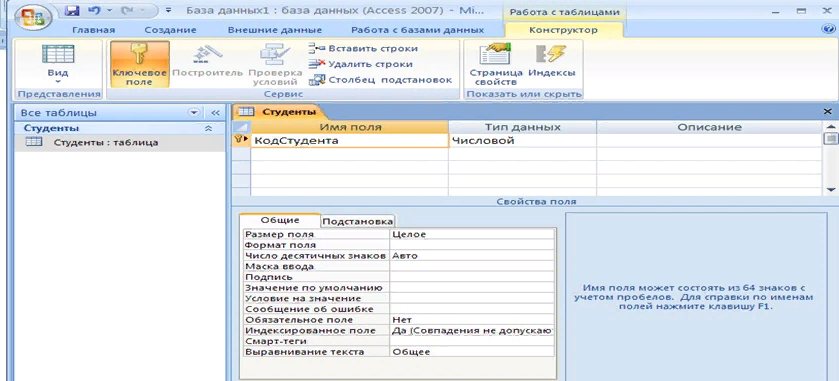
Task: Select the Конструктор ribbon tab
Action: point(563,30)
